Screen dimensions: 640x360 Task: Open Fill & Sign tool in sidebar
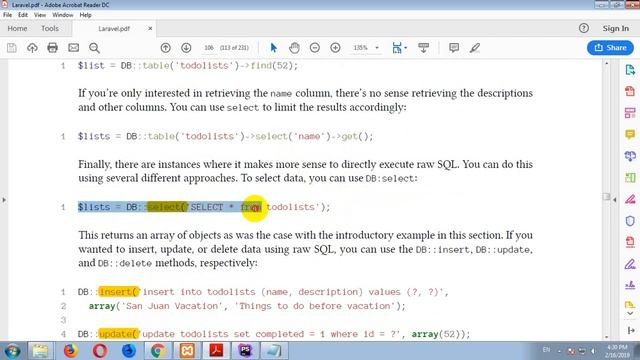pos(630,264)
